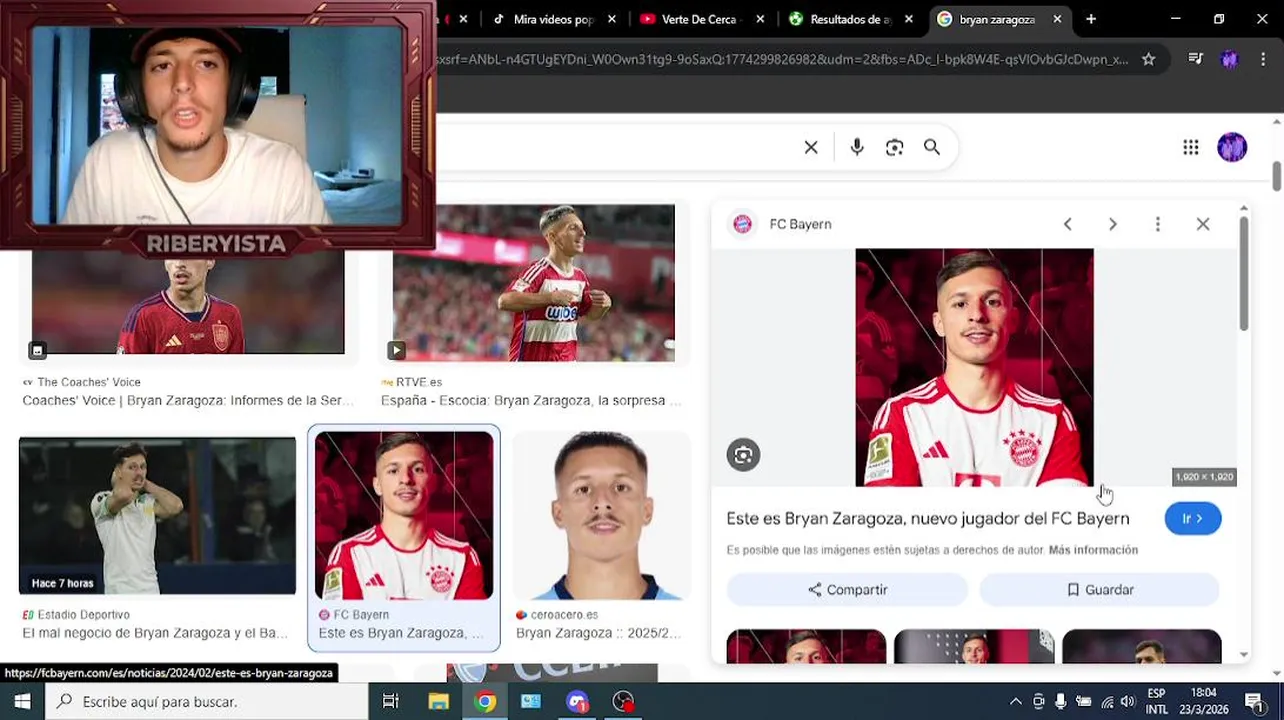Clear the Google search box
This screenshot has height=720, width=1284.
click(811, 148)
